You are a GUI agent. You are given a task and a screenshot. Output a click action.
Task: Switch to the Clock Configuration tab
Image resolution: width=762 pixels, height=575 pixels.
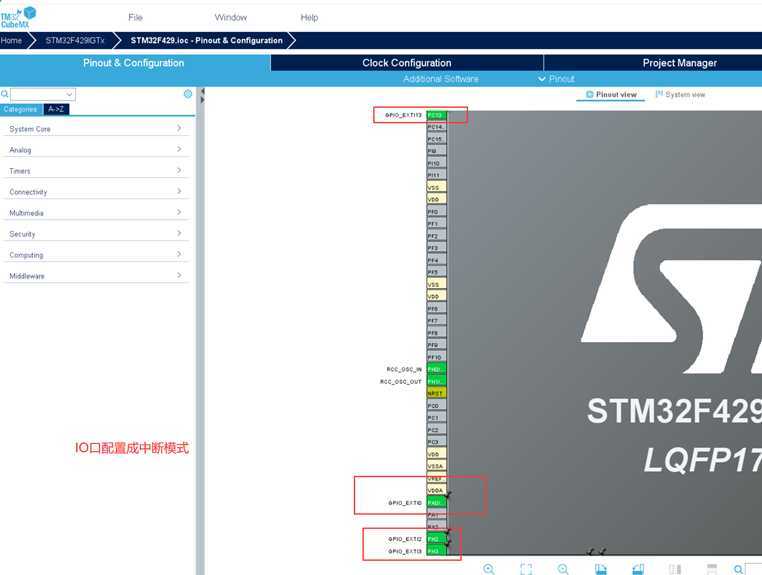tap(407, 63)
